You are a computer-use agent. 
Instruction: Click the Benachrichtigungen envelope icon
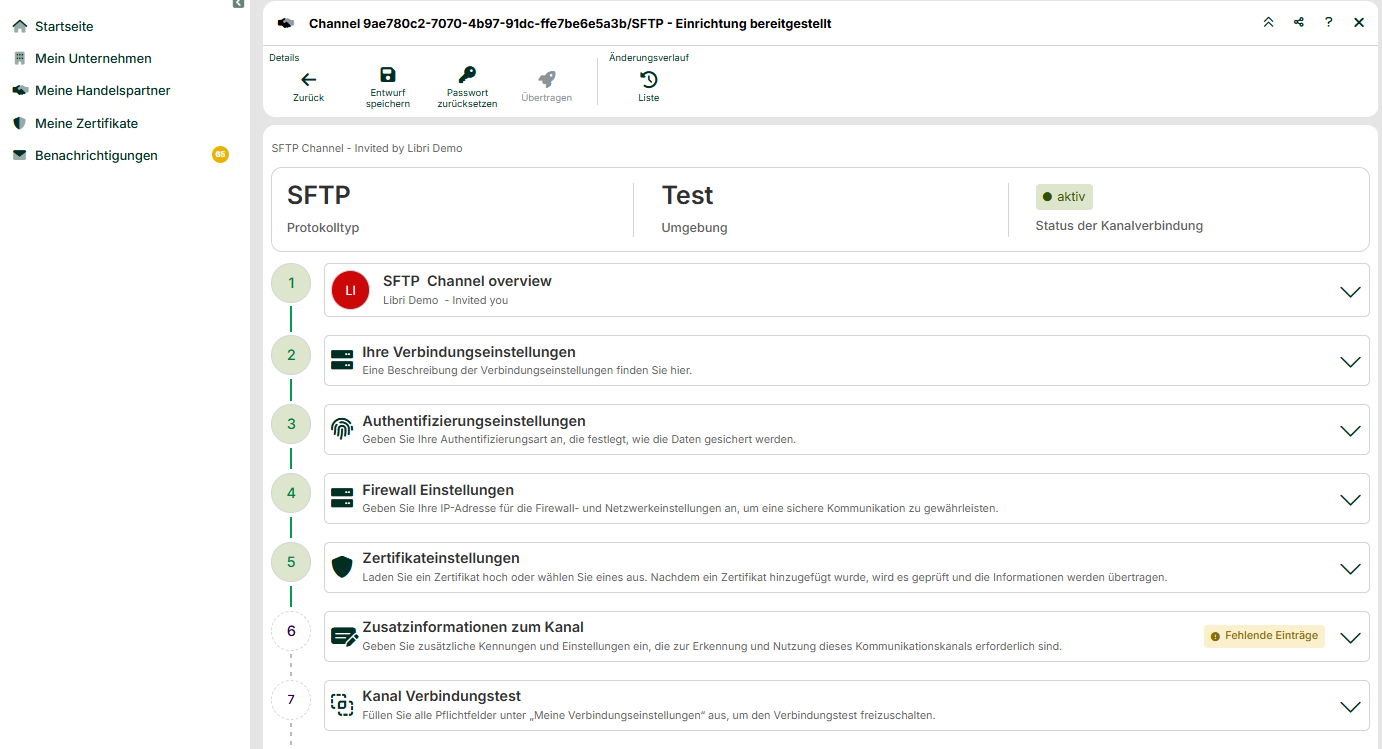19,155
